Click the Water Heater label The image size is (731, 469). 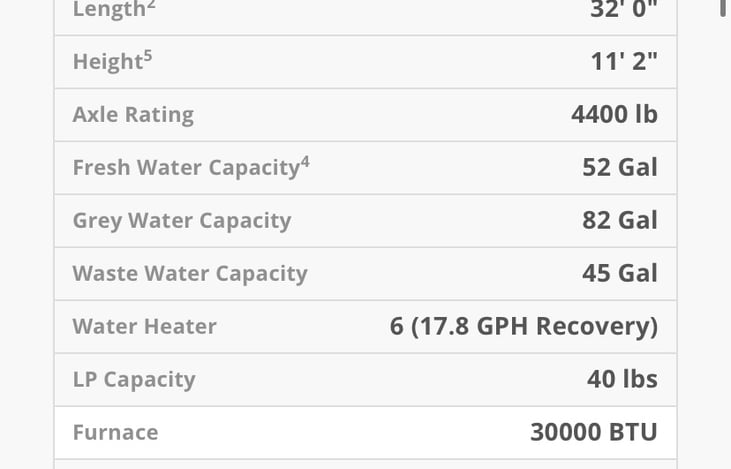(144, 327)
